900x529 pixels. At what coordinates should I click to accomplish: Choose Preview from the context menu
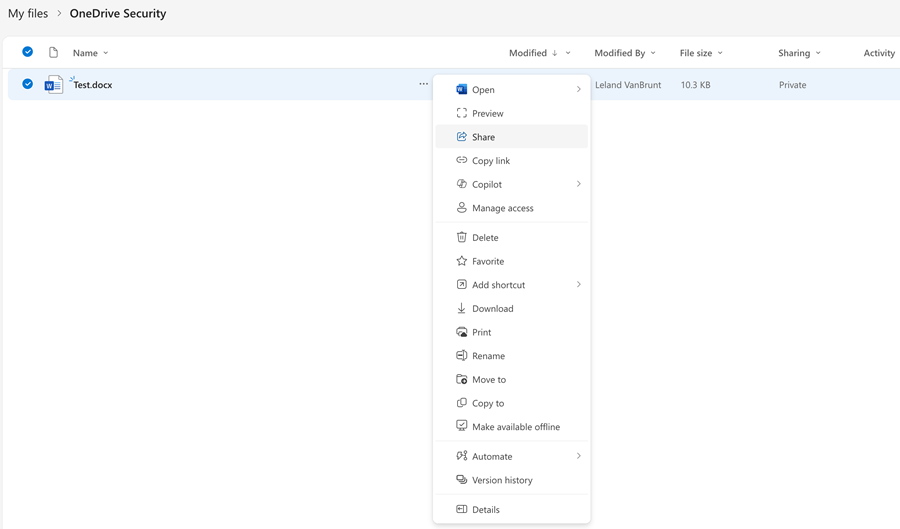pos(511,113)
